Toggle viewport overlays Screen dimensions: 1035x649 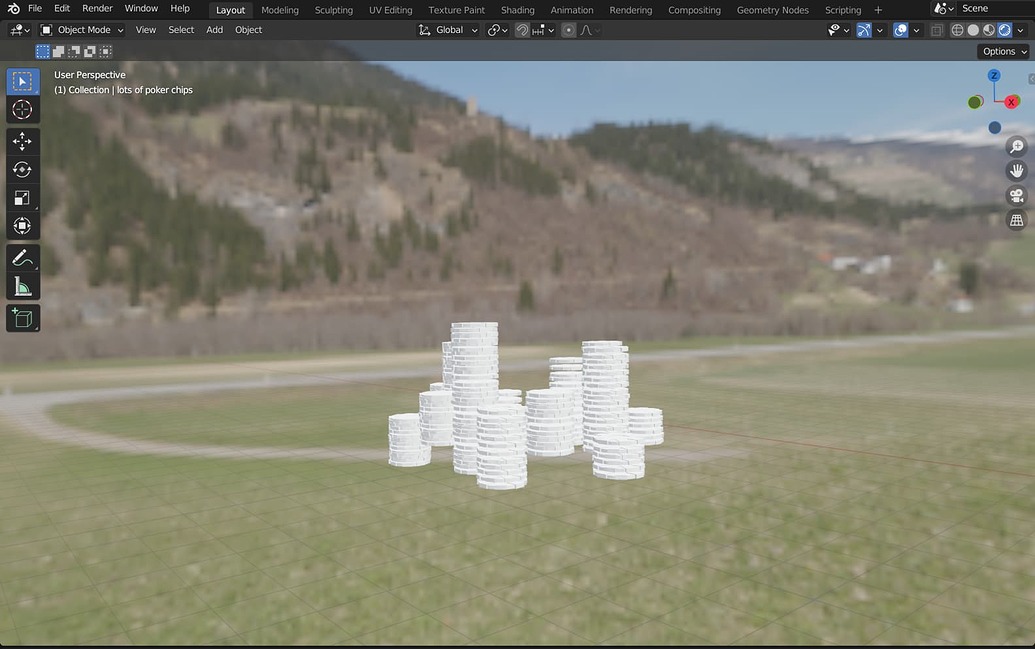pyautogui.click(x=900, y=30)
